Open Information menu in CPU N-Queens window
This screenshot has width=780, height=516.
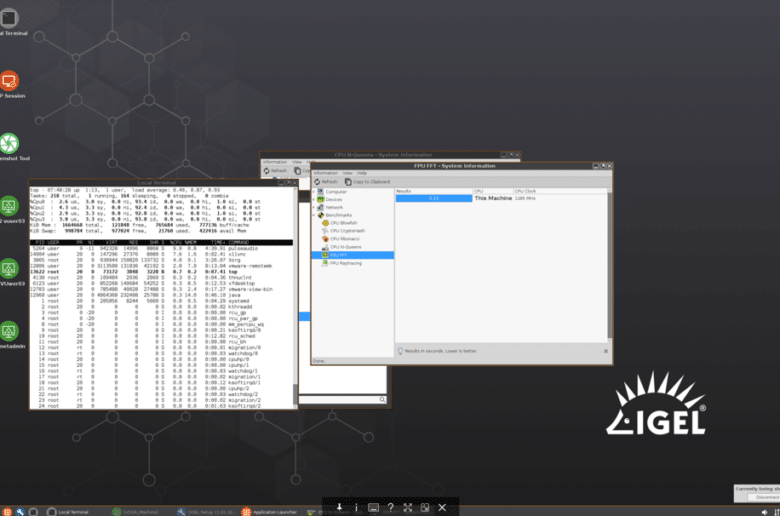pos(275,162)
